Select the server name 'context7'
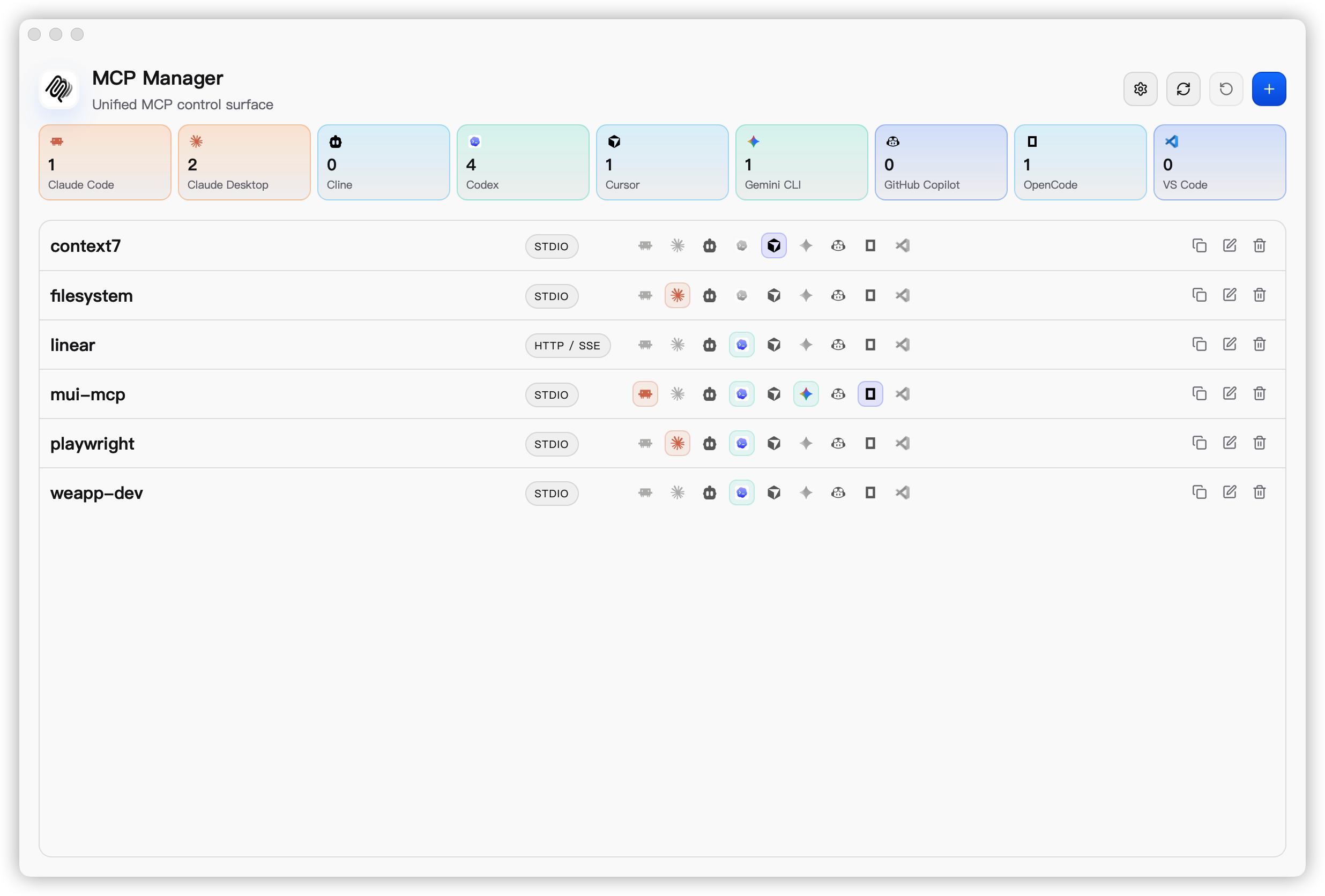1325x896 pixels. coord(86,246)
